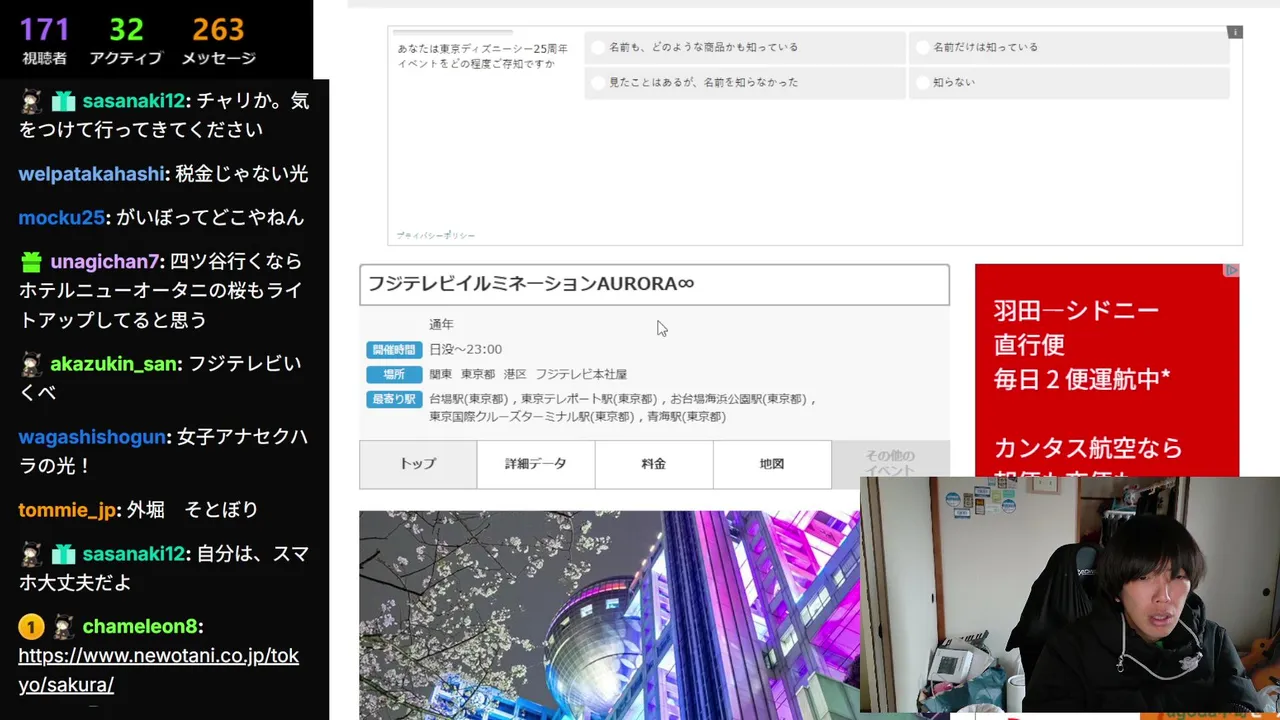This screenshot has width=1280, height=720.
Task: Click the number 1 badge beside chameleon8
Action: pyautogui.click(x=31, y=627)
